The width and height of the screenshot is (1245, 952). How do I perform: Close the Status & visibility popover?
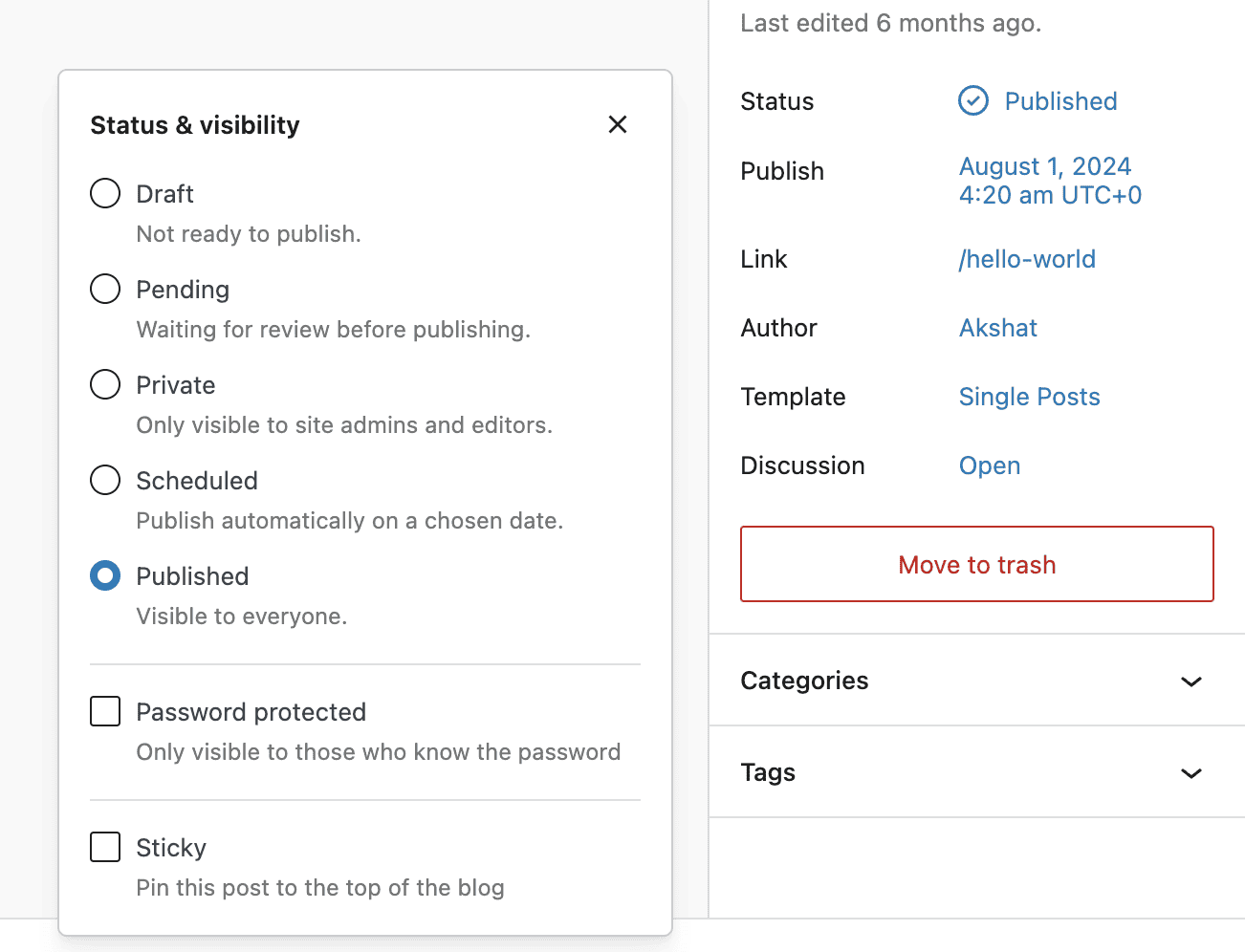tap(618, 124)
